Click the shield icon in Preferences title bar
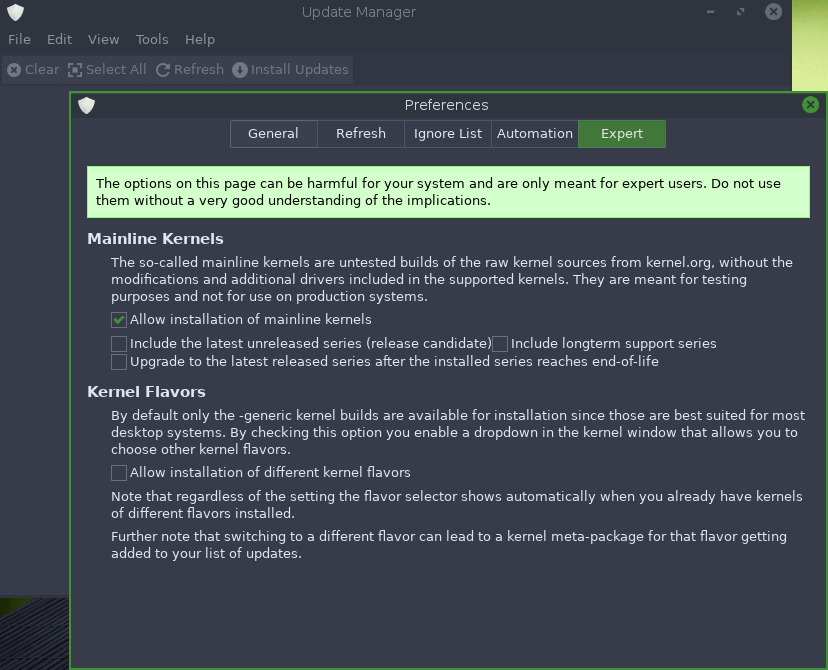The height and width of the screenshot is (670, 828). 87,105
